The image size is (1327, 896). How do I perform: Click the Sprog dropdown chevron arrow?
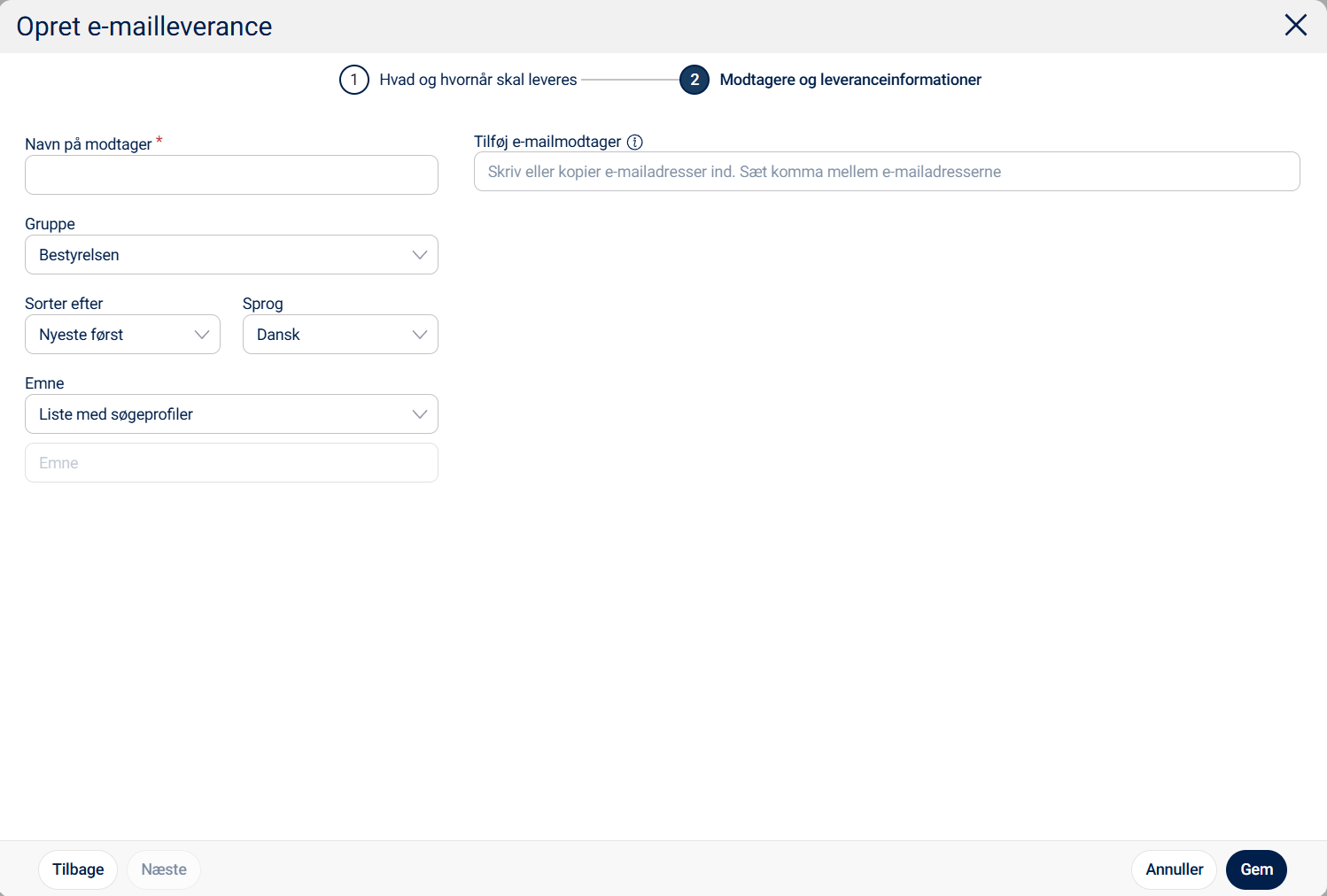[x=420, y=335]
